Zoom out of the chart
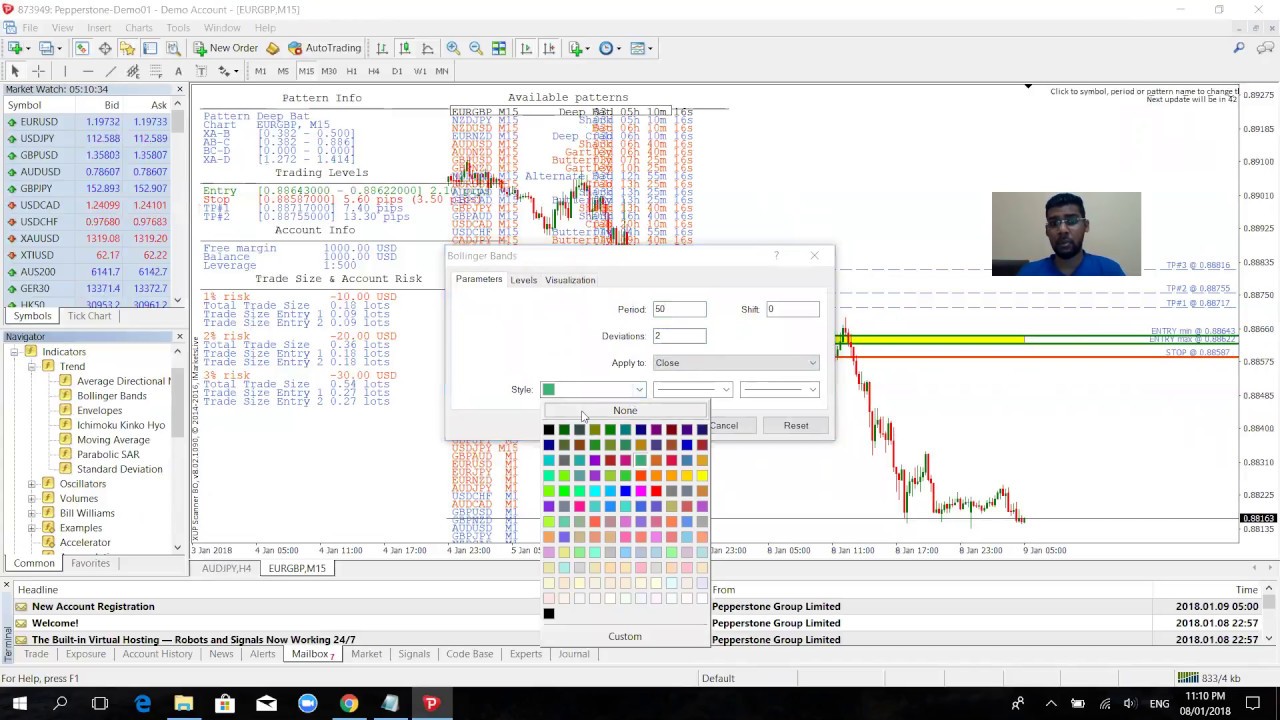1280x720 pixels. (475, 48)
